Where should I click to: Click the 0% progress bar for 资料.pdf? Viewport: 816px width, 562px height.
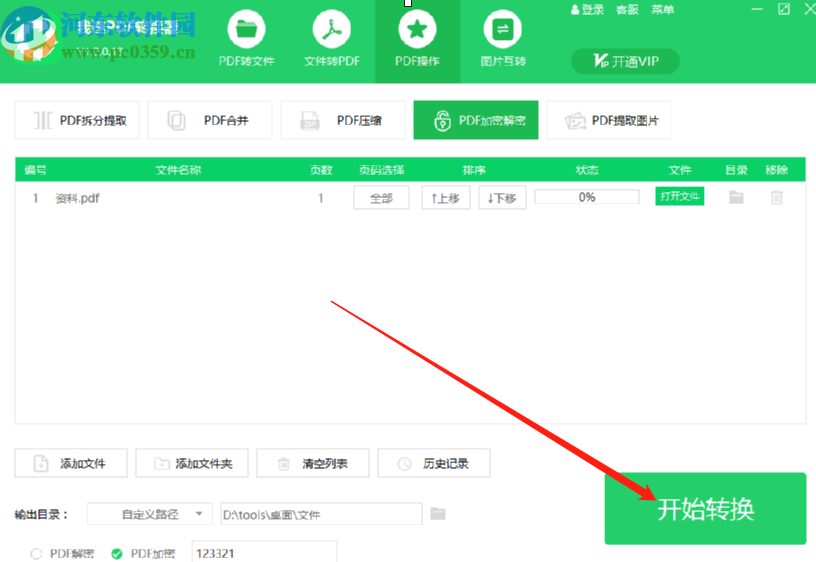tap(586, 197)
